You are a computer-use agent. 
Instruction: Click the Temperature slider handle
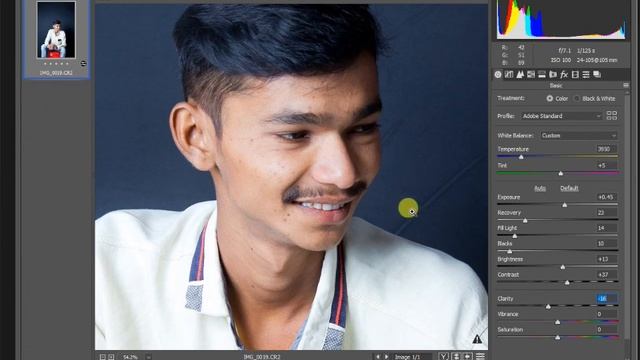click(521, 157)
